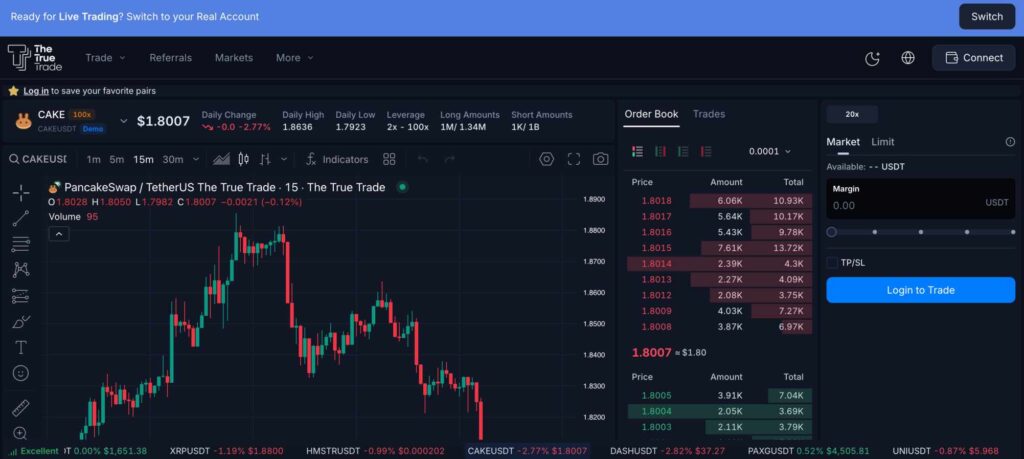Screen dimensions: 1024x459
Task: Expand the Trade navigation menu
Action: (105, 57)
